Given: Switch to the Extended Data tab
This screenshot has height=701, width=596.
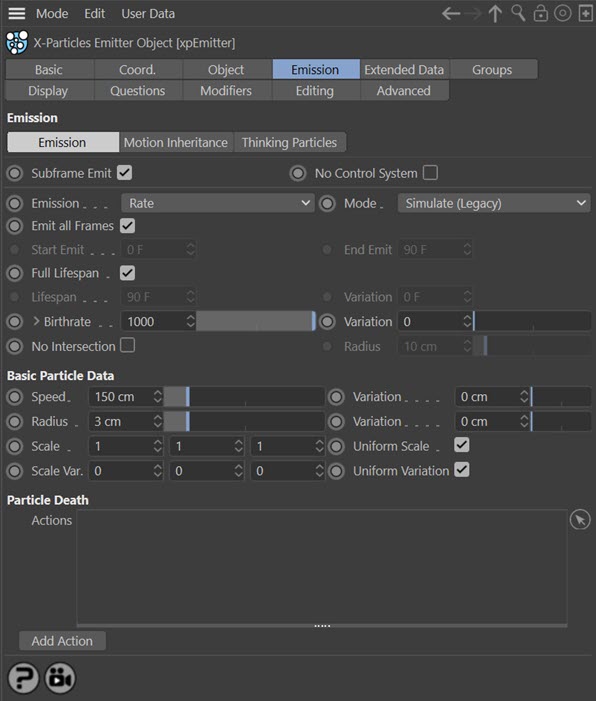Looking at the screenshot, I should click(404, 69).
